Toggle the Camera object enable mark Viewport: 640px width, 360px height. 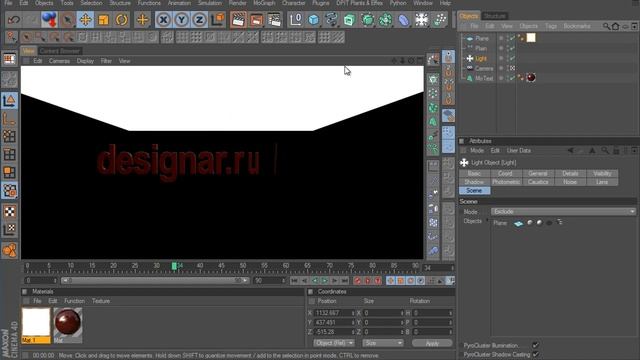(512, 68)
